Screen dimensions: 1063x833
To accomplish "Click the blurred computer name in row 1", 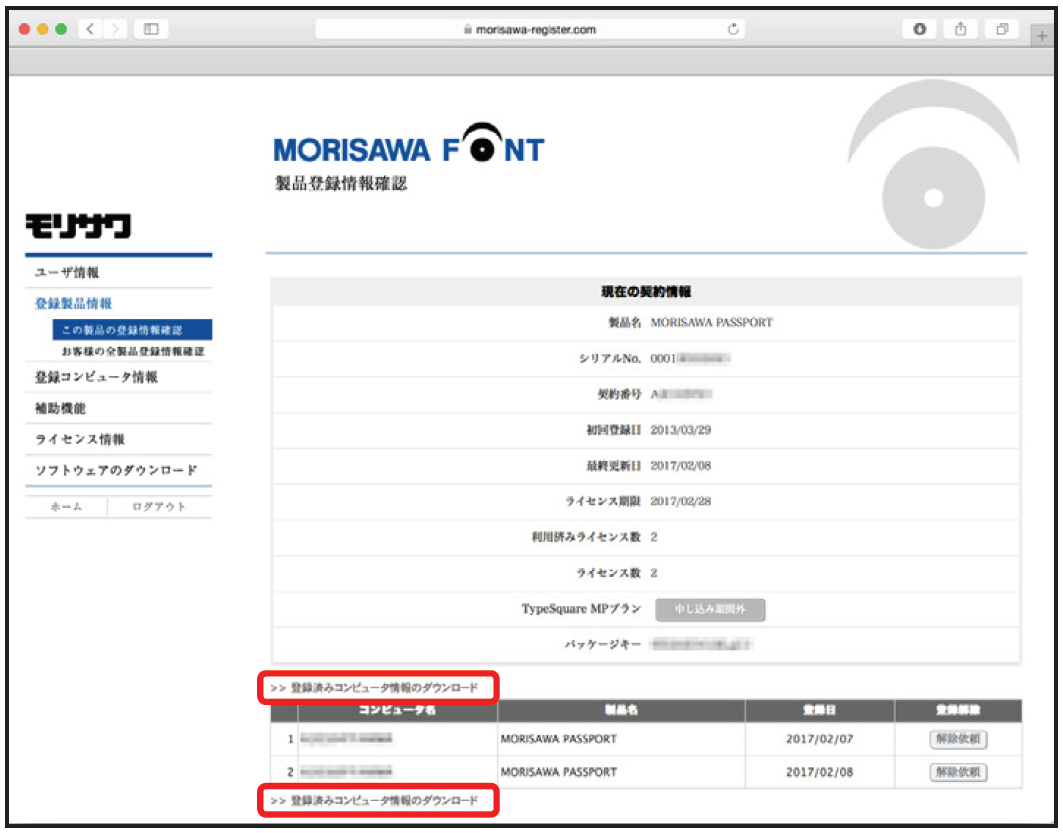I will [346, 739].
